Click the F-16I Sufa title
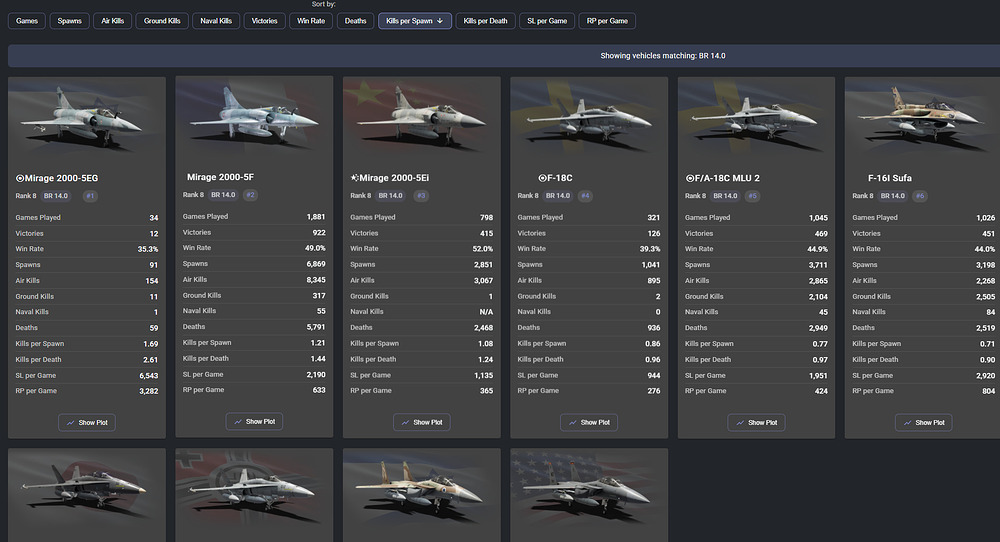The width and height of the screenshot is (1000, 542). pos(890,179)
